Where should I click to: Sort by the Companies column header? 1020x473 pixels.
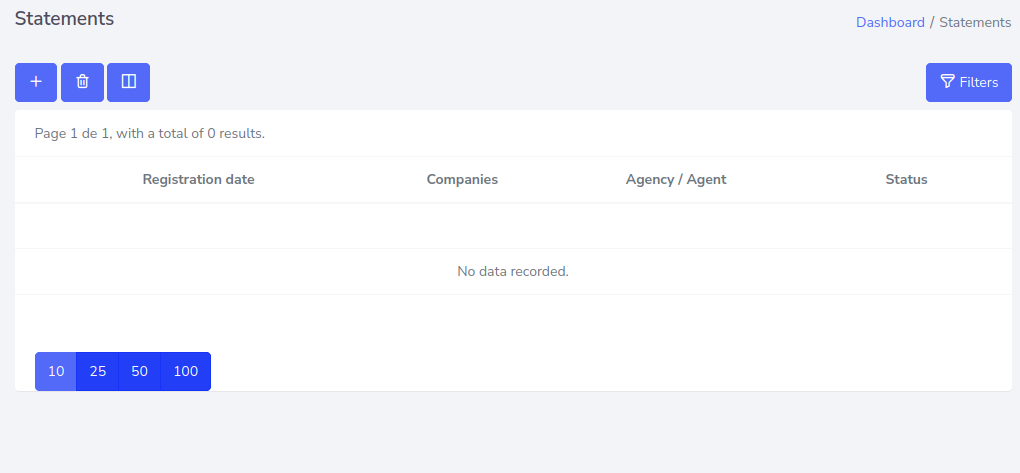[x=462, y=180]
